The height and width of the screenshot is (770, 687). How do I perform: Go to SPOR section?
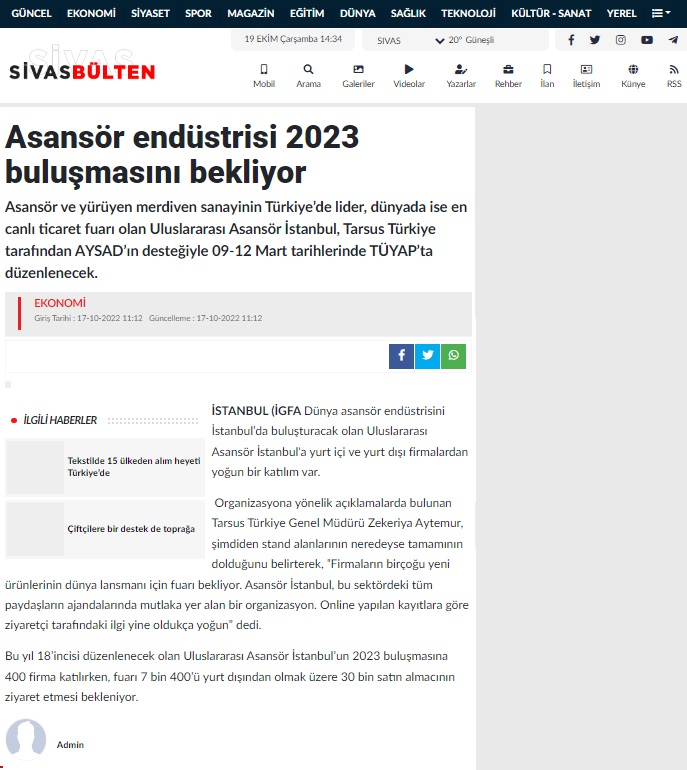pyautogui.click(x=198, y=13)
